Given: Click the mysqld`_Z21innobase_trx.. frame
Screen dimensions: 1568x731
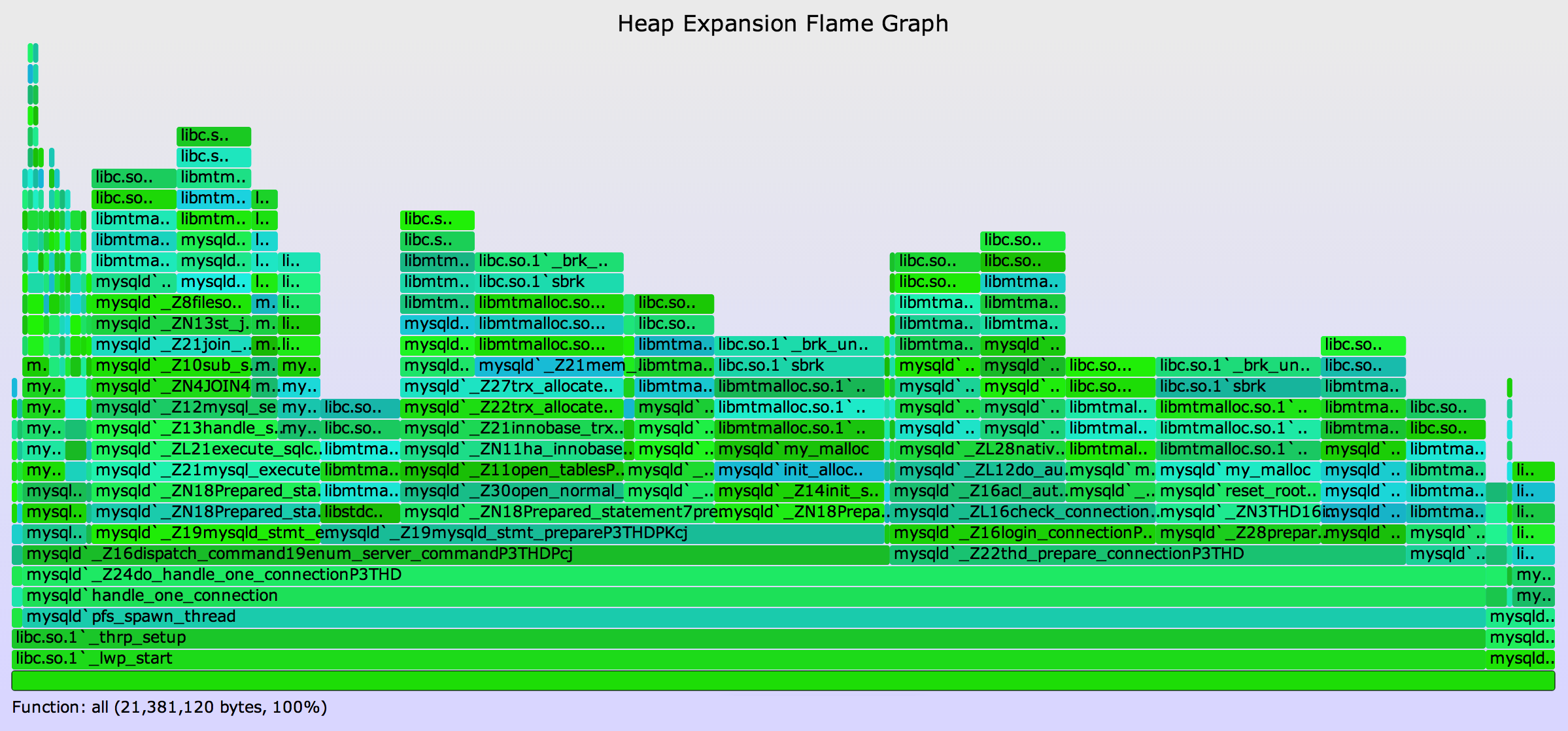Looking at the screenshot, I should 511,428.
